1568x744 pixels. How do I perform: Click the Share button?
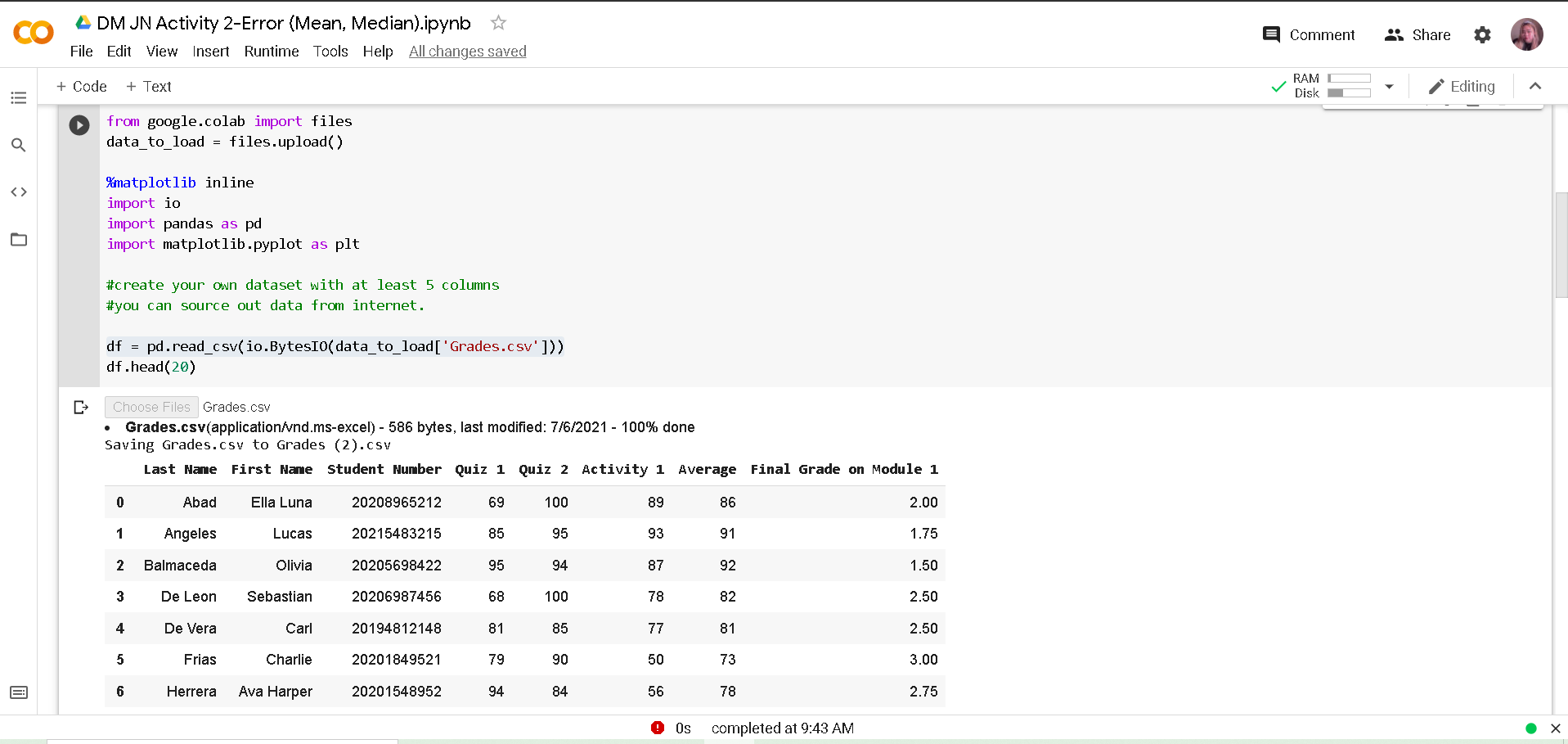(1417, 34)
